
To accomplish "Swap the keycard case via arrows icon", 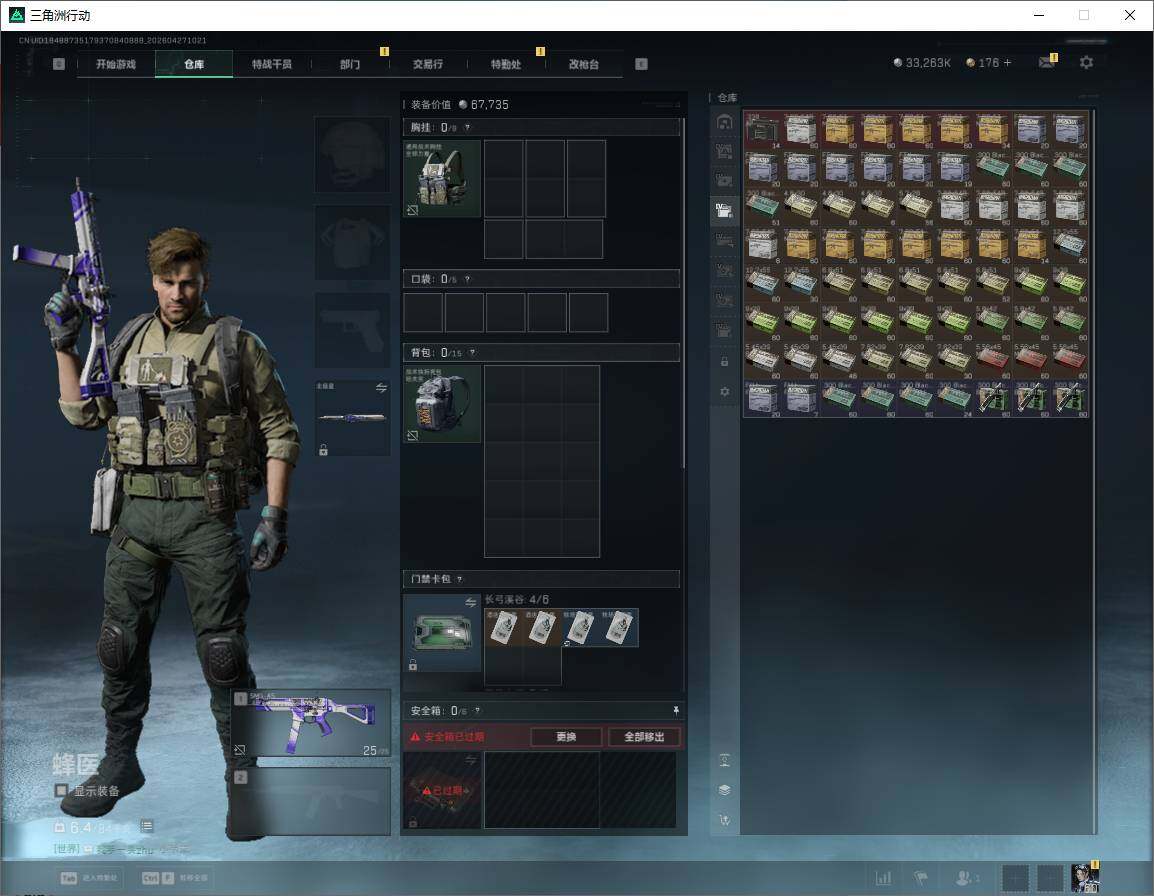I will 470,602.
